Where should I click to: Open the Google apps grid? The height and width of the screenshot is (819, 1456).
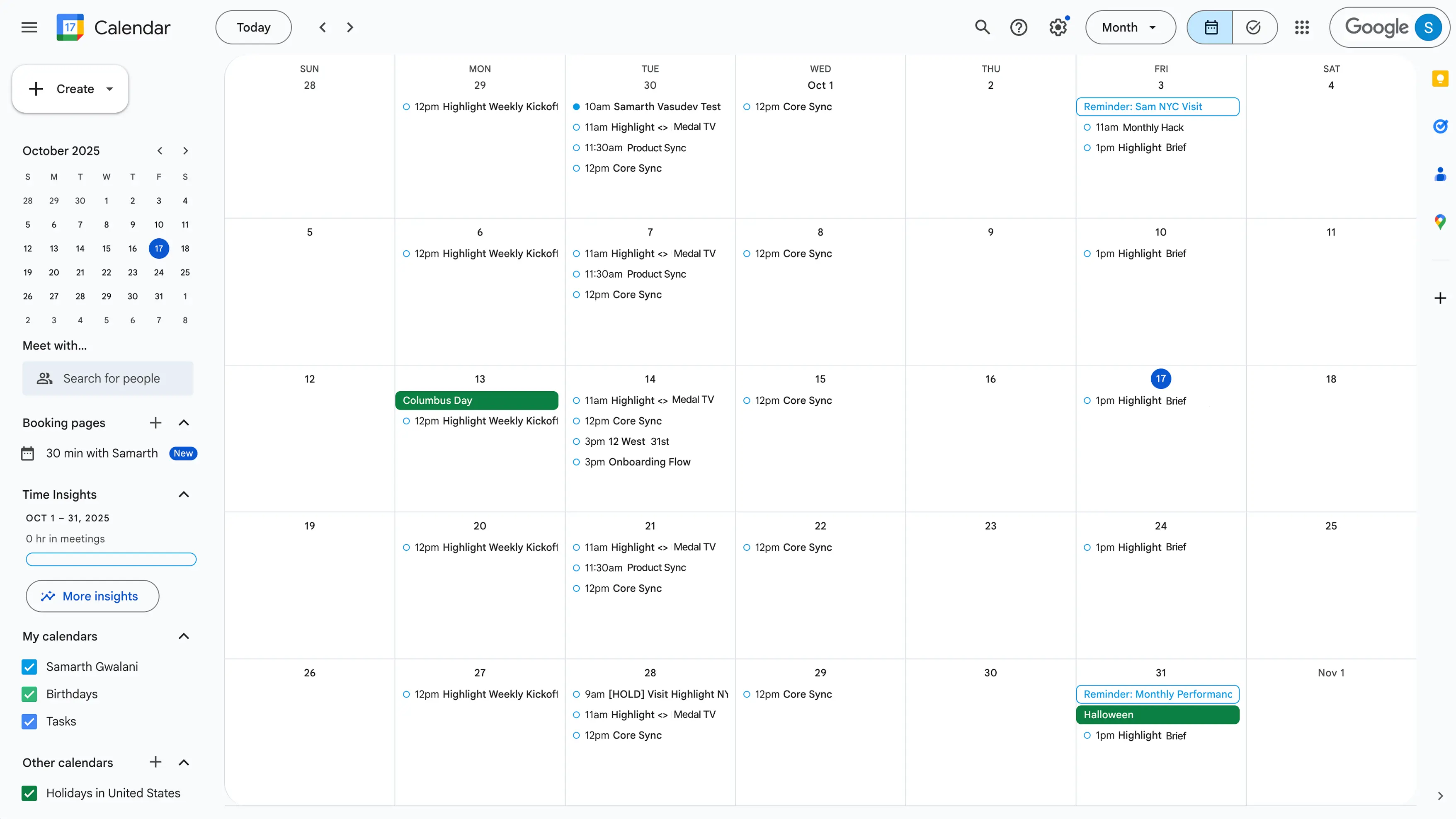[1302, 27]
